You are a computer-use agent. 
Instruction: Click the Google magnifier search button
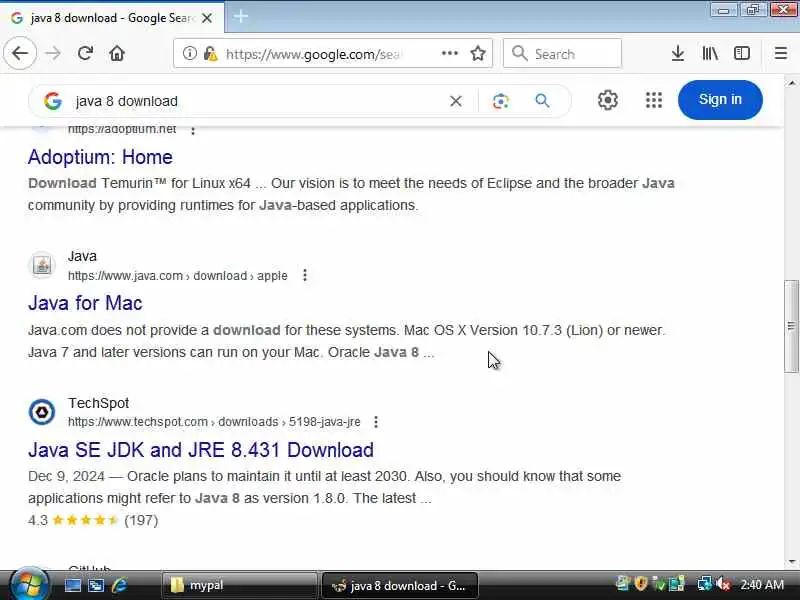pyautogui.click(x=542, y=101)
